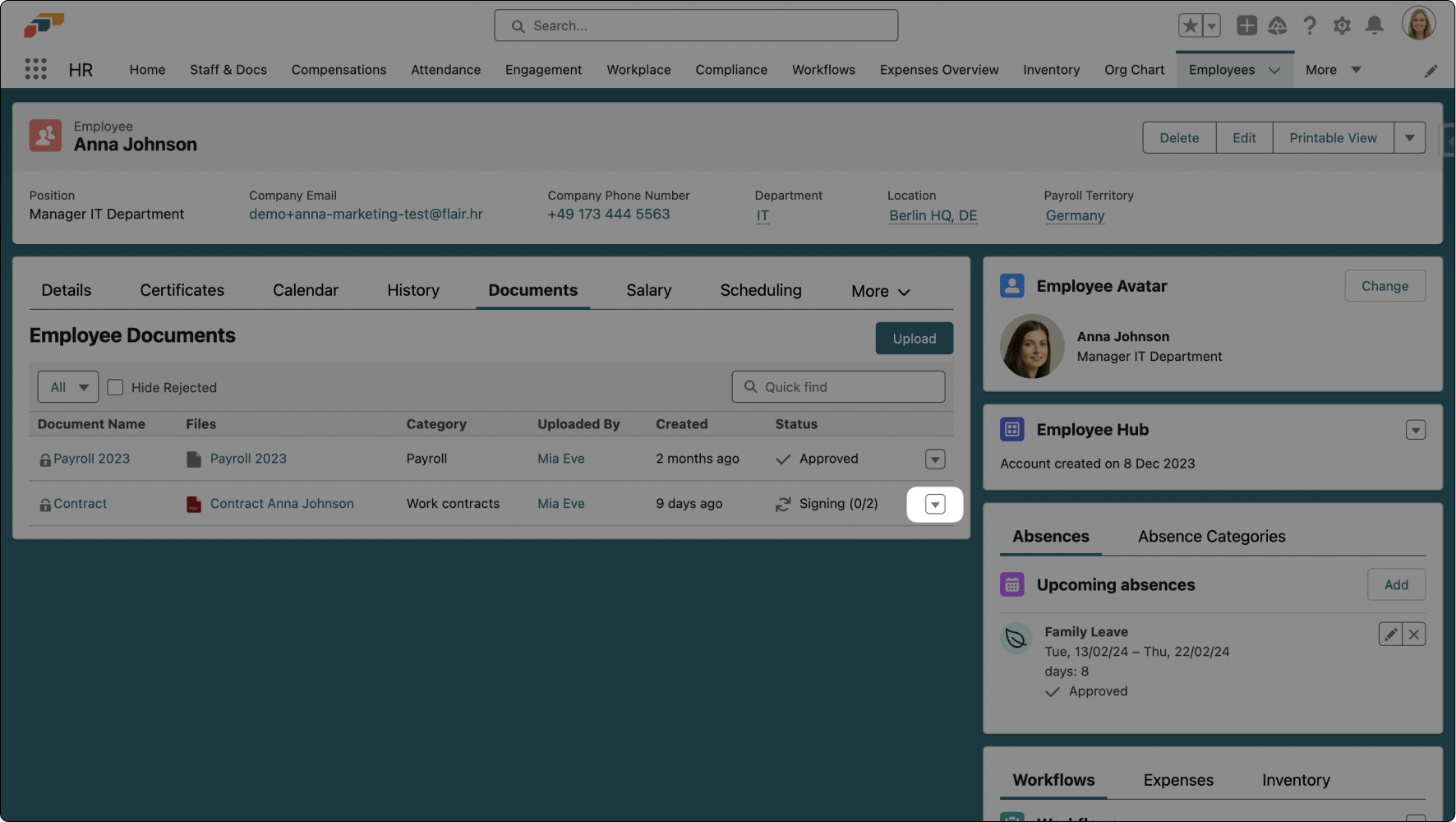Screen dimensions: 1456x822
Task: Expand the Contract row actions dropdown
Action: click(935, 505)
